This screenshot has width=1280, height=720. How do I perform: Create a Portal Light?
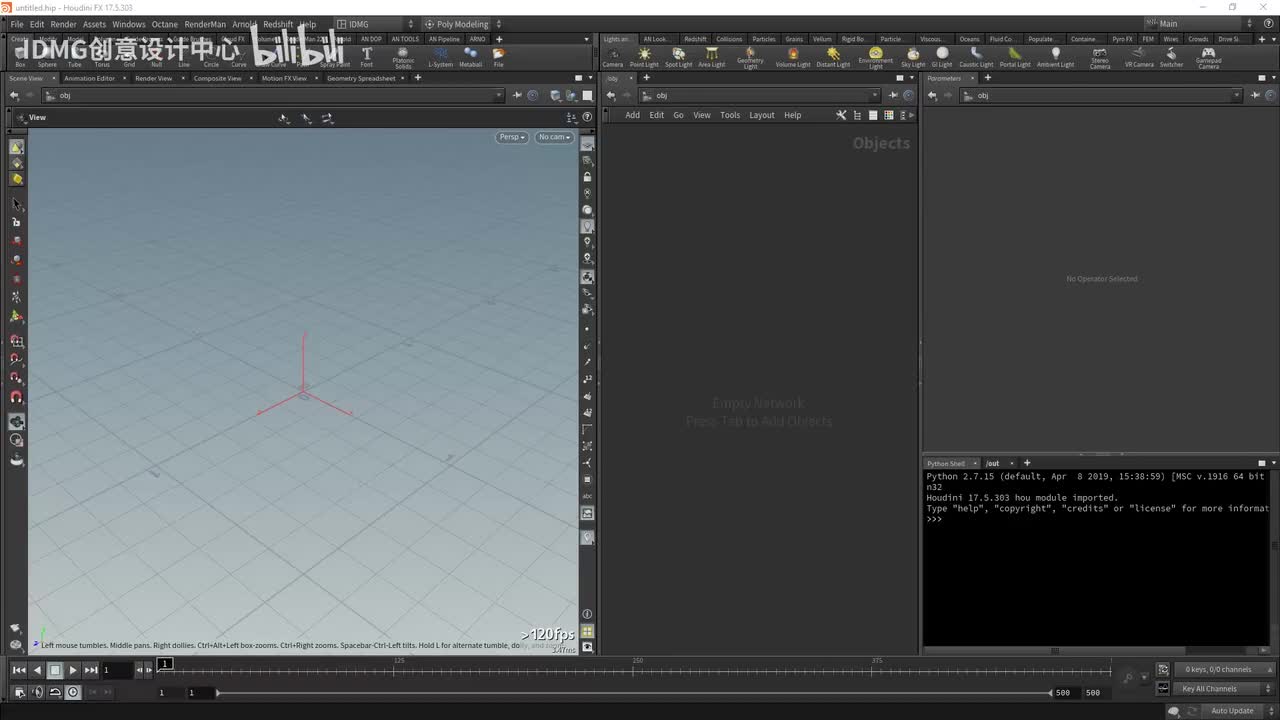point(1015,57)
